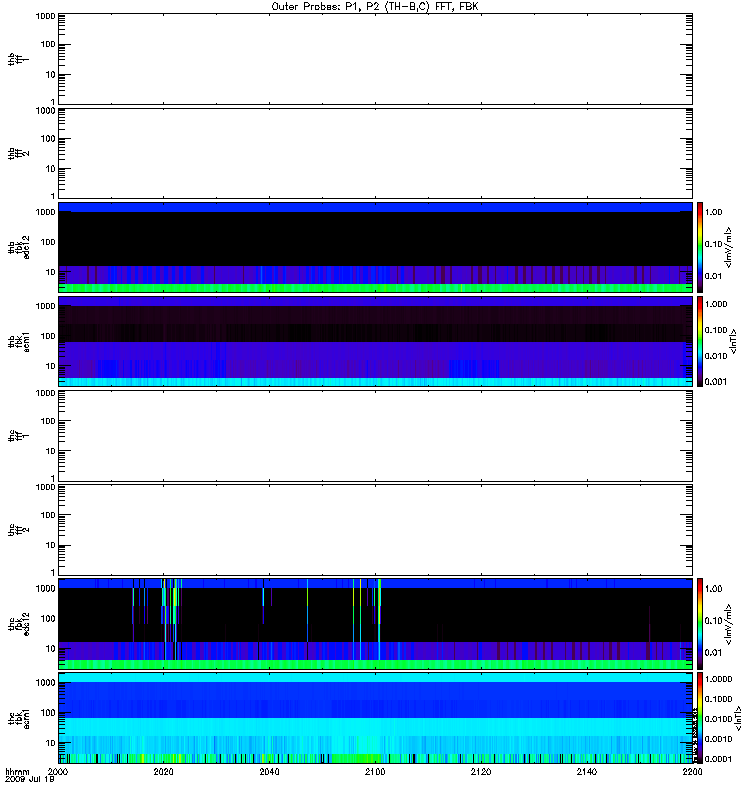
Task: Click '0.010' on the thb scm1 color scale
Action: 716,356
